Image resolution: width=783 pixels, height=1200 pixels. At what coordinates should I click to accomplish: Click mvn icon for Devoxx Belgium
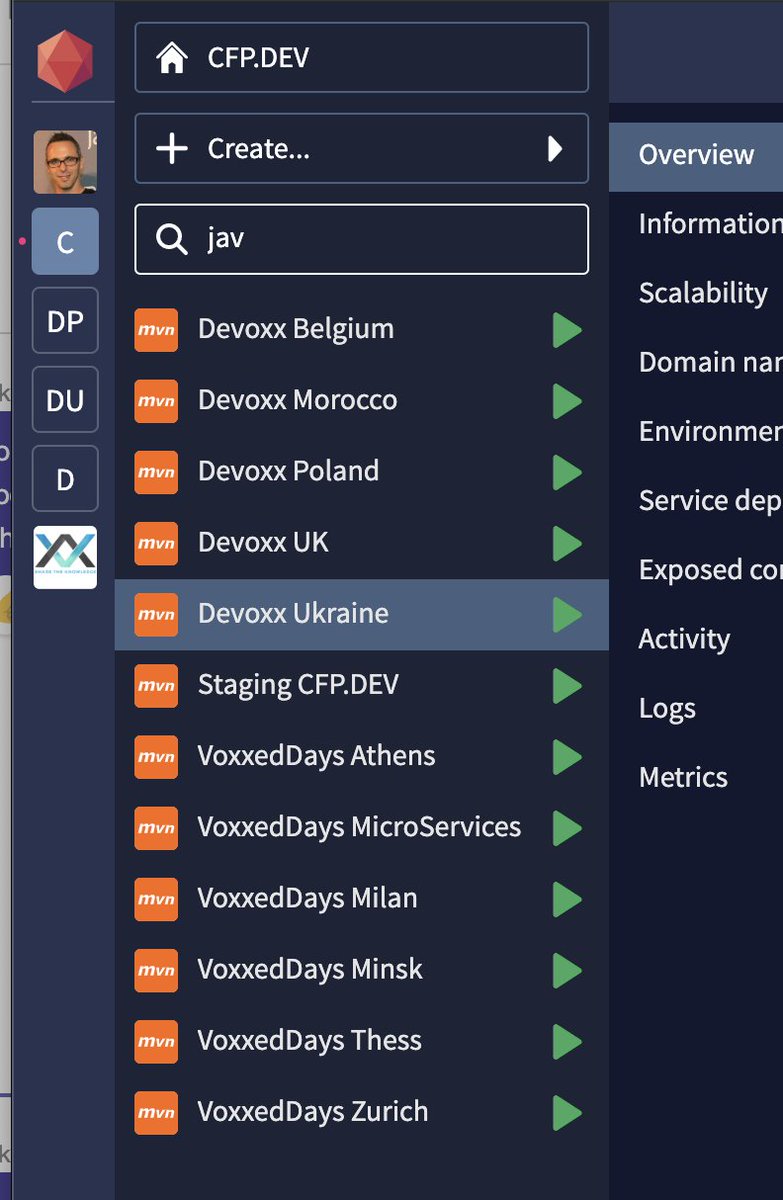tap(156, 329)
